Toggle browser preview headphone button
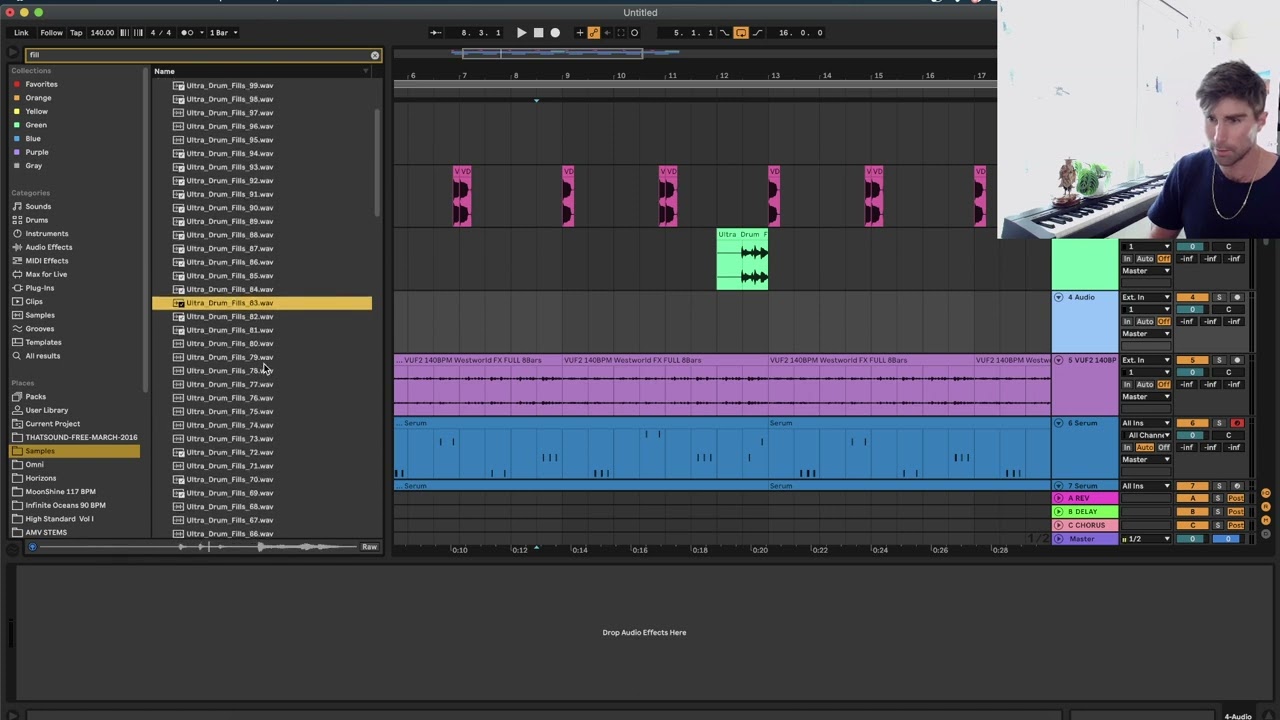1280x720 pixels. pyautogui.click(x=32, y=547)
